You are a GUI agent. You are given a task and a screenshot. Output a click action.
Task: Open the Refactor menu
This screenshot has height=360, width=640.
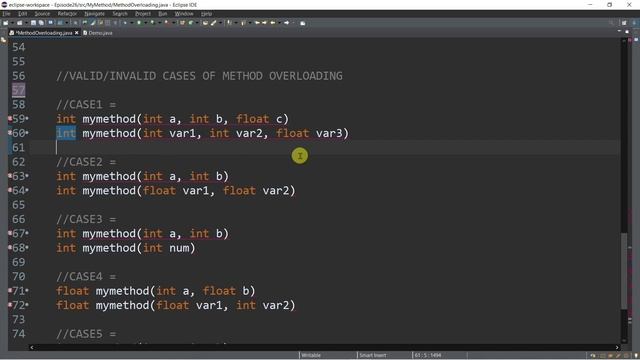(67, 13)
